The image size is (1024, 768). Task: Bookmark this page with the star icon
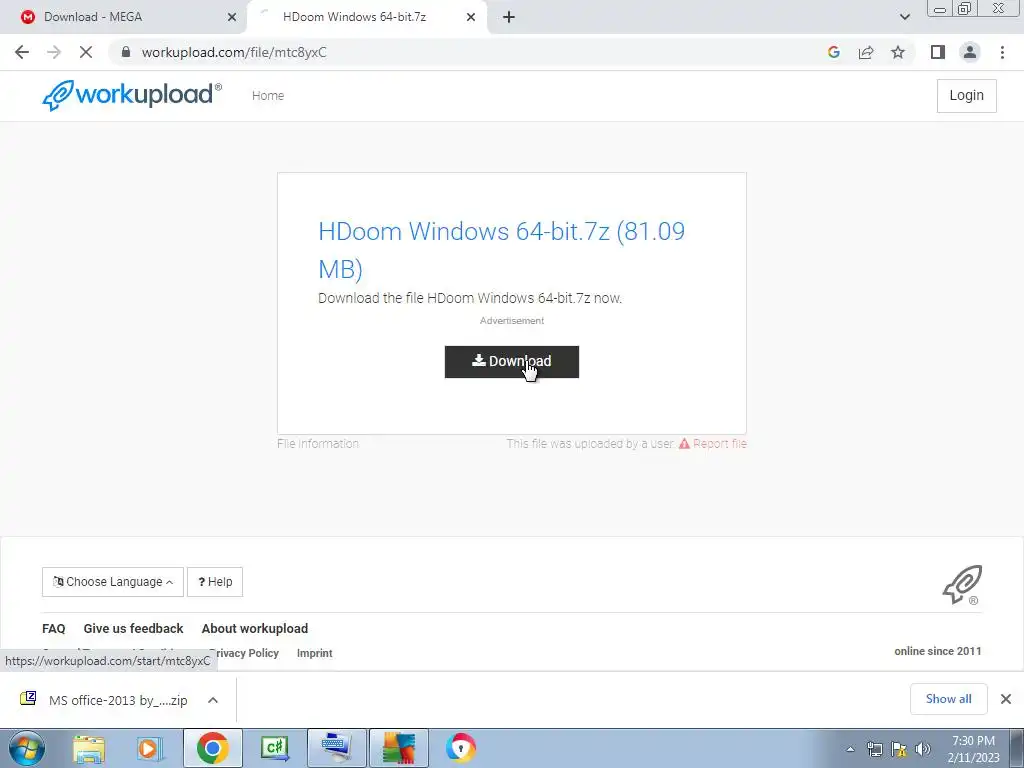click(898, 52)
